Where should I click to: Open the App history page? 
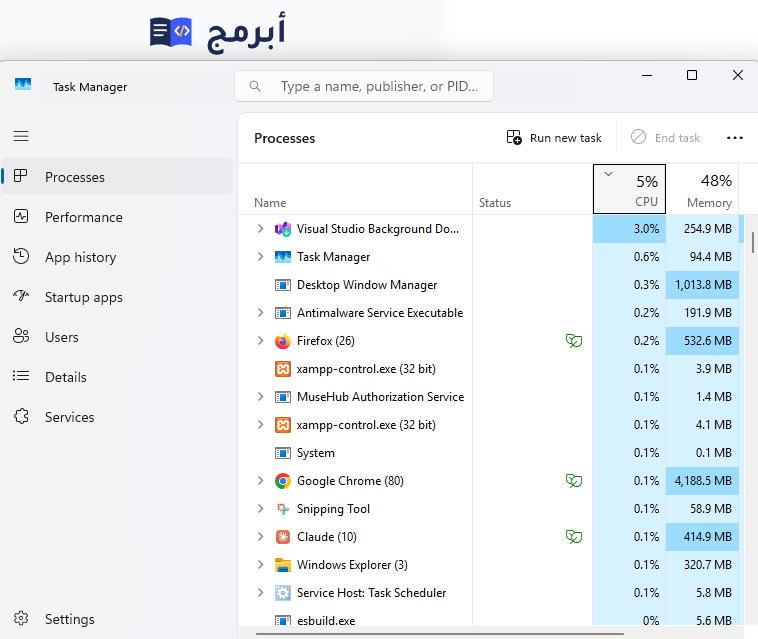coord(117,257)
